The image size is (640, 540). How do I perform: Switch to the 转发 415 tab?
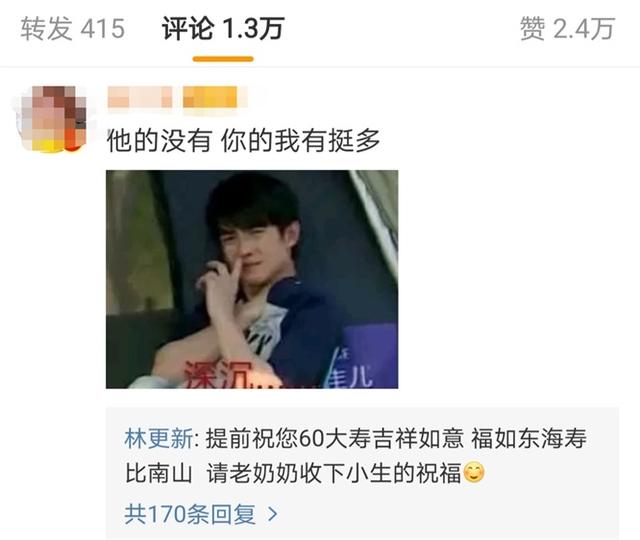click(x=73, y=29)
